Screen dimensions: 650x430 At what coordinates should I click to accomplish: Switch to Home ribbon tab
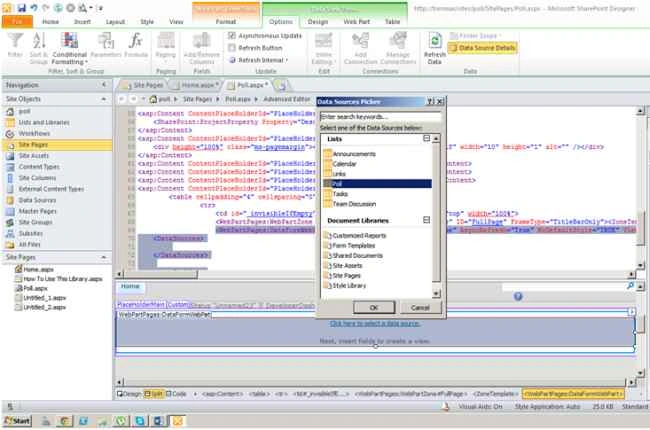pos(51,22)
